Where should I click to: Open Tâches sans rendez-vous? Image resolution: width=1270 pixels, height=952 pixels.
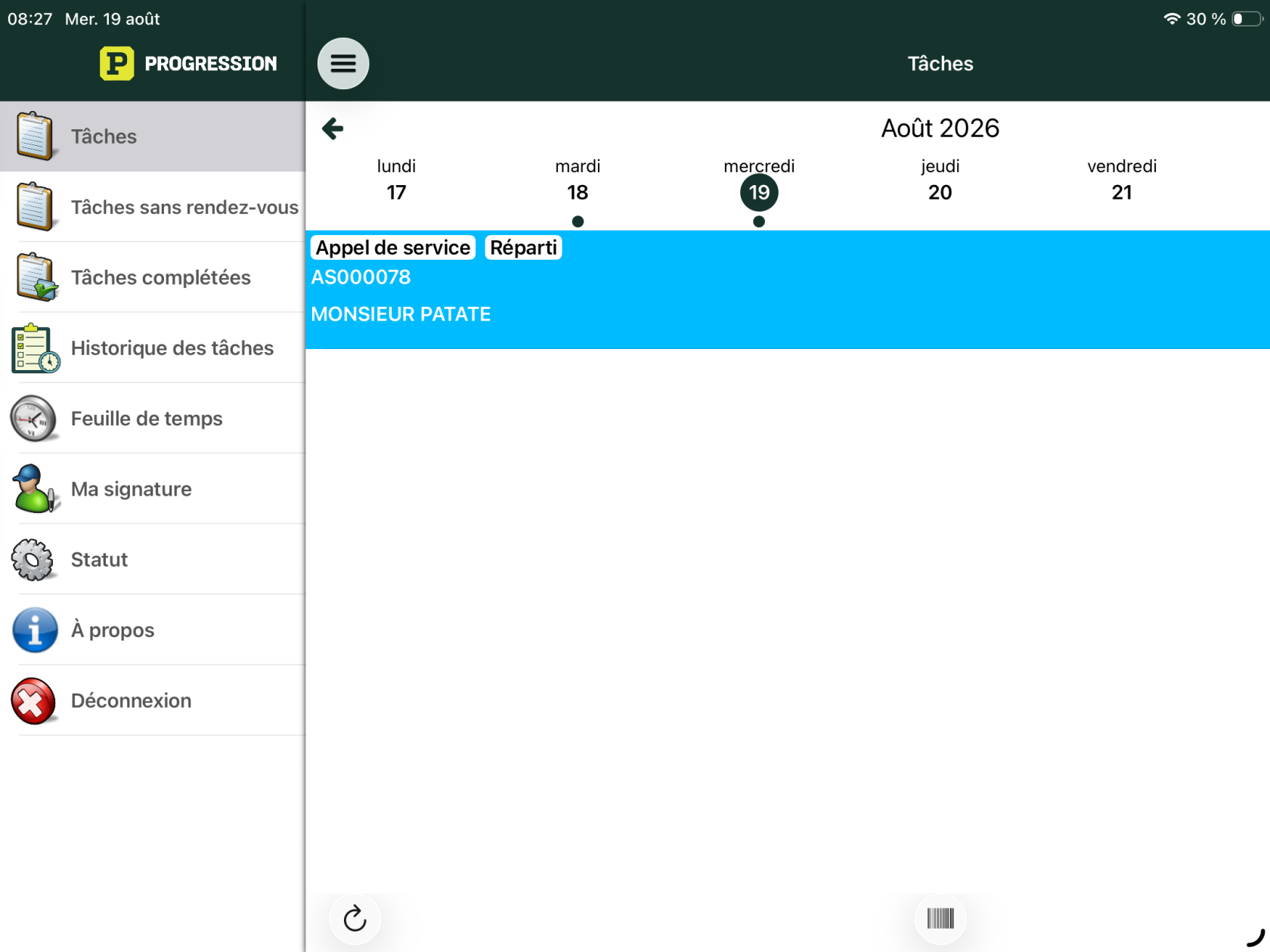153,206
